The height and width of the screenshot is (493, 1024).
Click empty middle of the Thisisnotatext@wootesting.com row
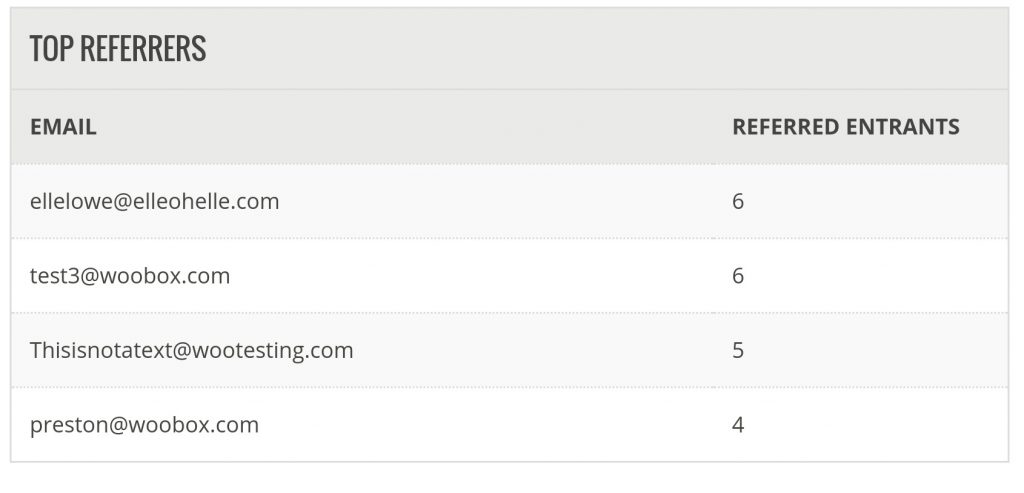pyautogui.click(x=540, y=350)
